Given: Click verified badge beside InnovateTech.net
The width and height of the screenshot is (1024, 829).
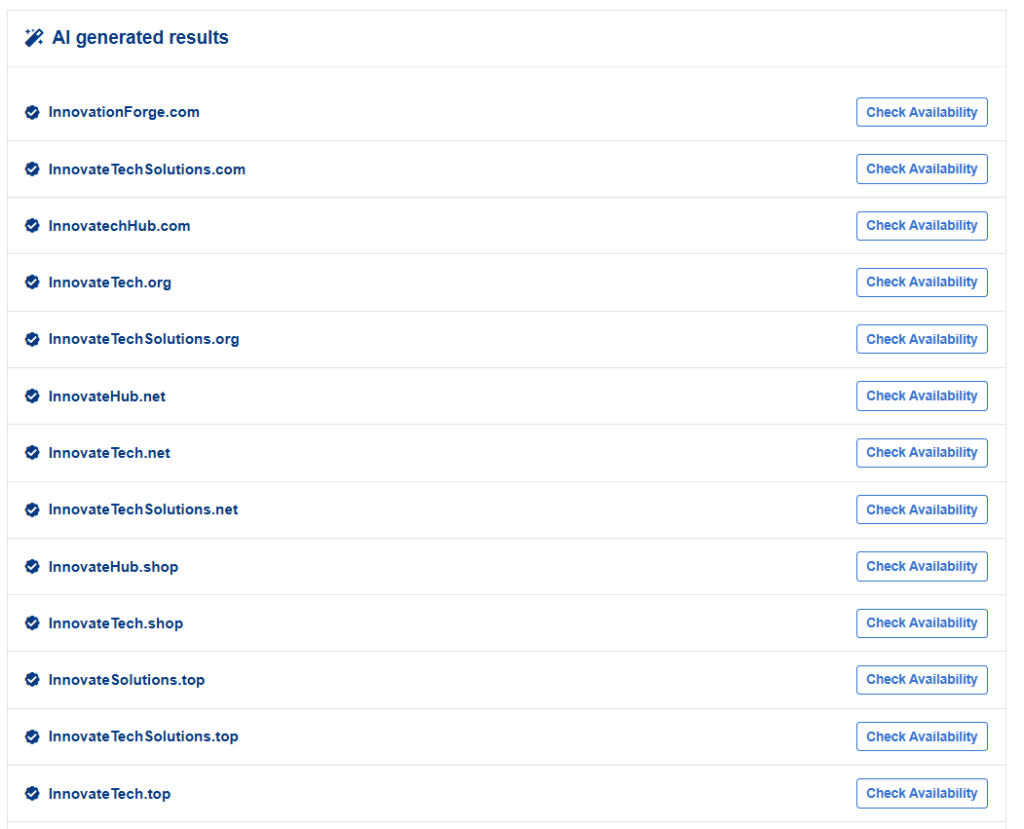Looking at the screenshot, I should (32, 453).
